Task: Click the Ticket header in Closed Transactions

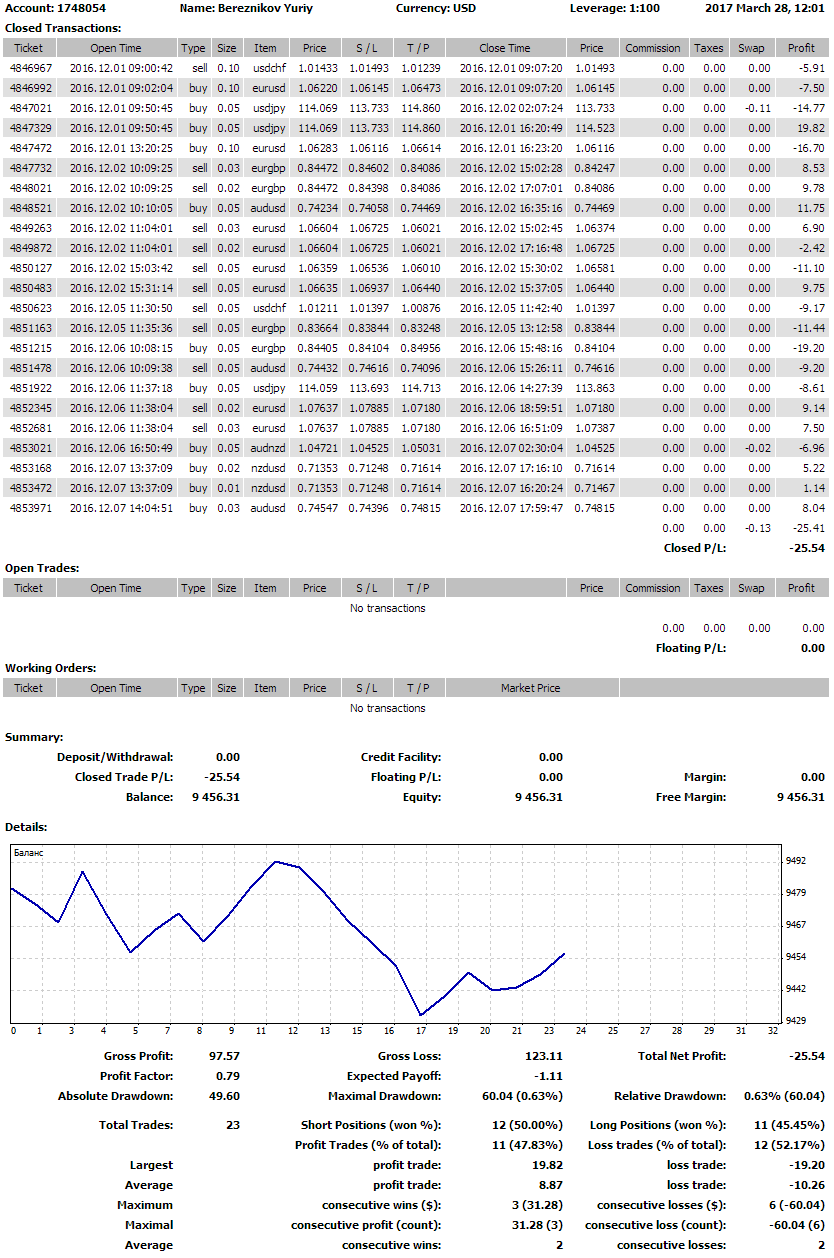Action: (x=29, y=48)
